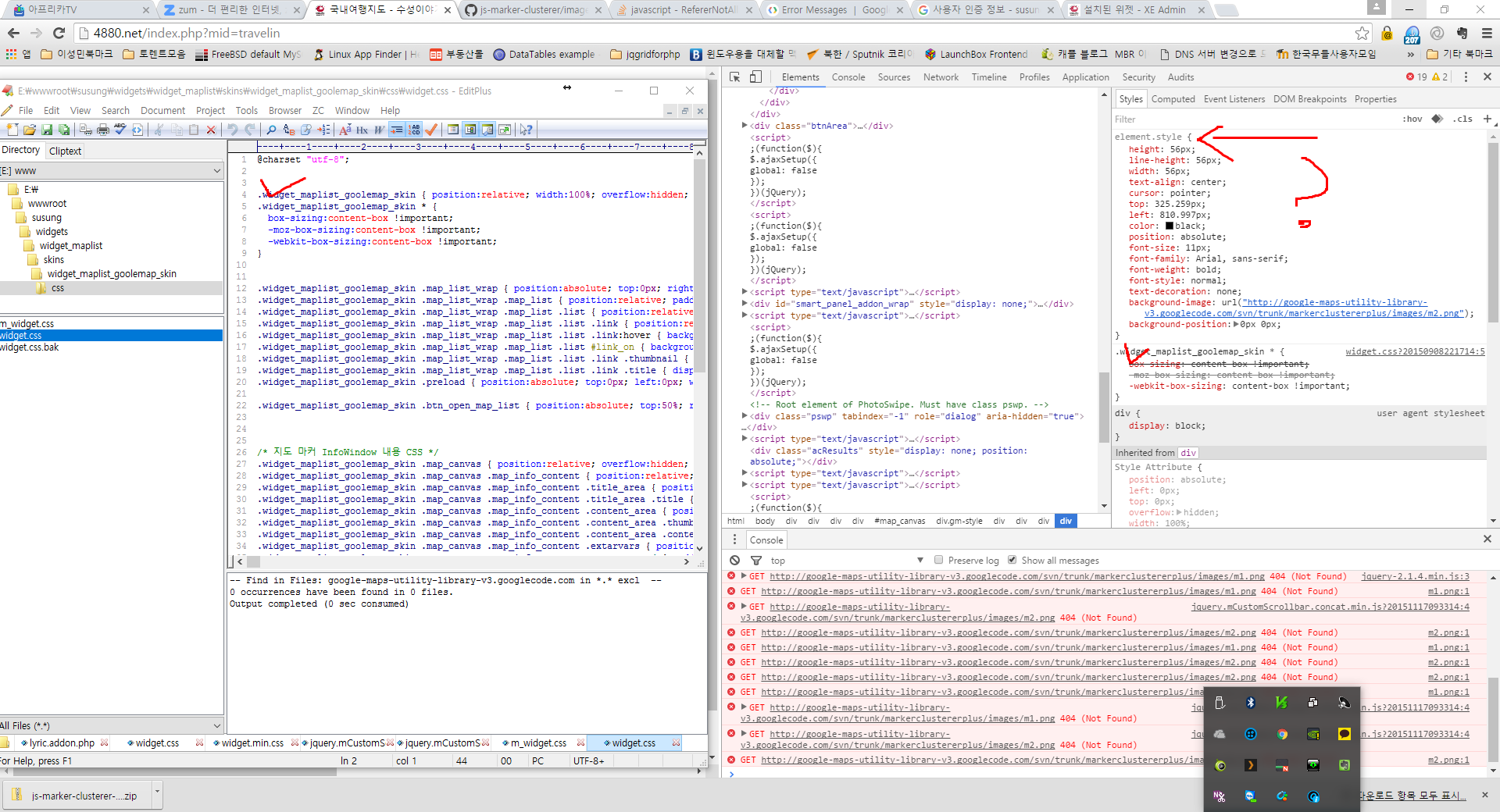Screen dimensions: 1500x812
Task: Activate the DevTools inspect element picker
Action: pos(735,77)
